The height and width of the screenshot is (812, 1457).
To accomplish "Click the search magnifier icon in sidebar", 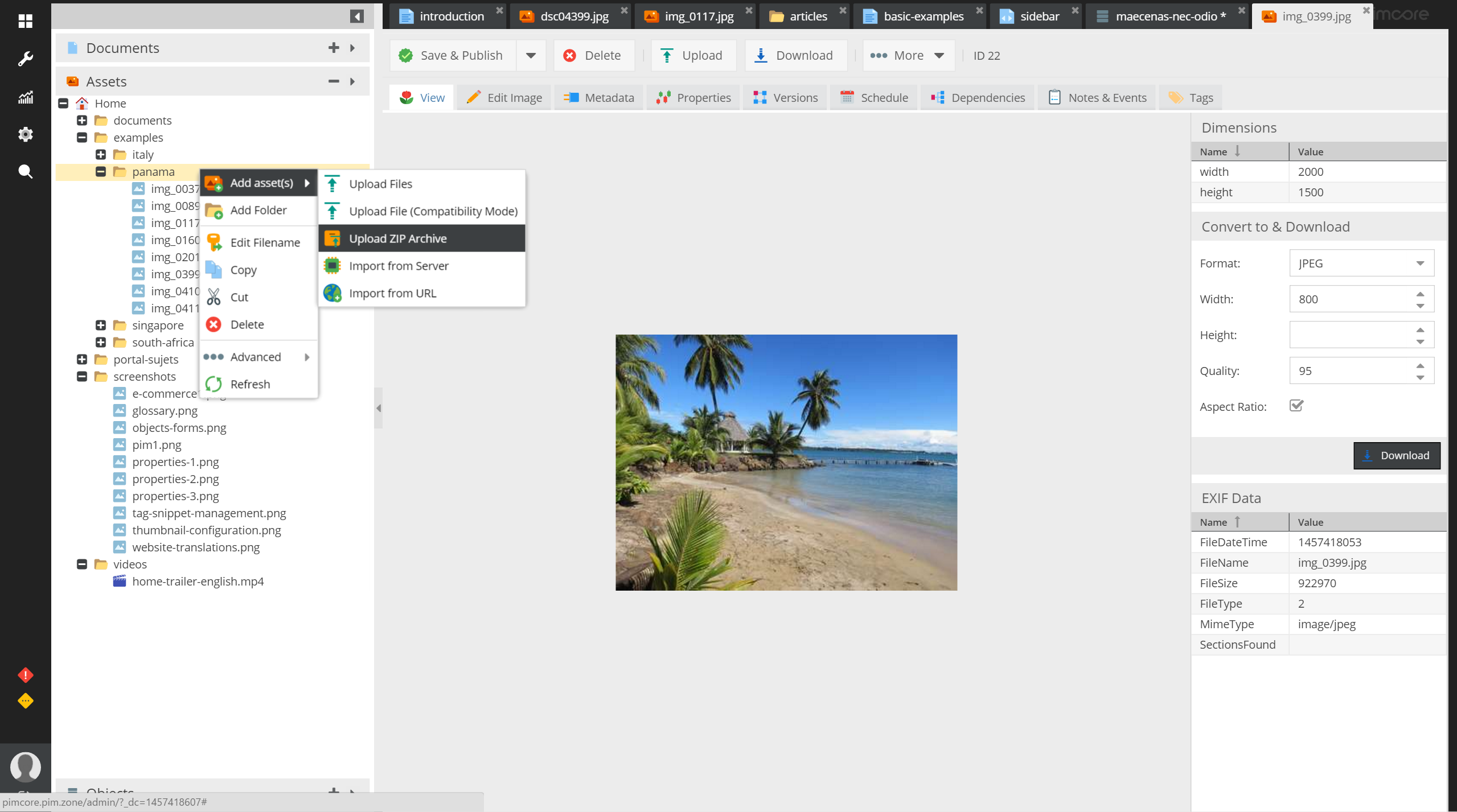I will point(25,171).
